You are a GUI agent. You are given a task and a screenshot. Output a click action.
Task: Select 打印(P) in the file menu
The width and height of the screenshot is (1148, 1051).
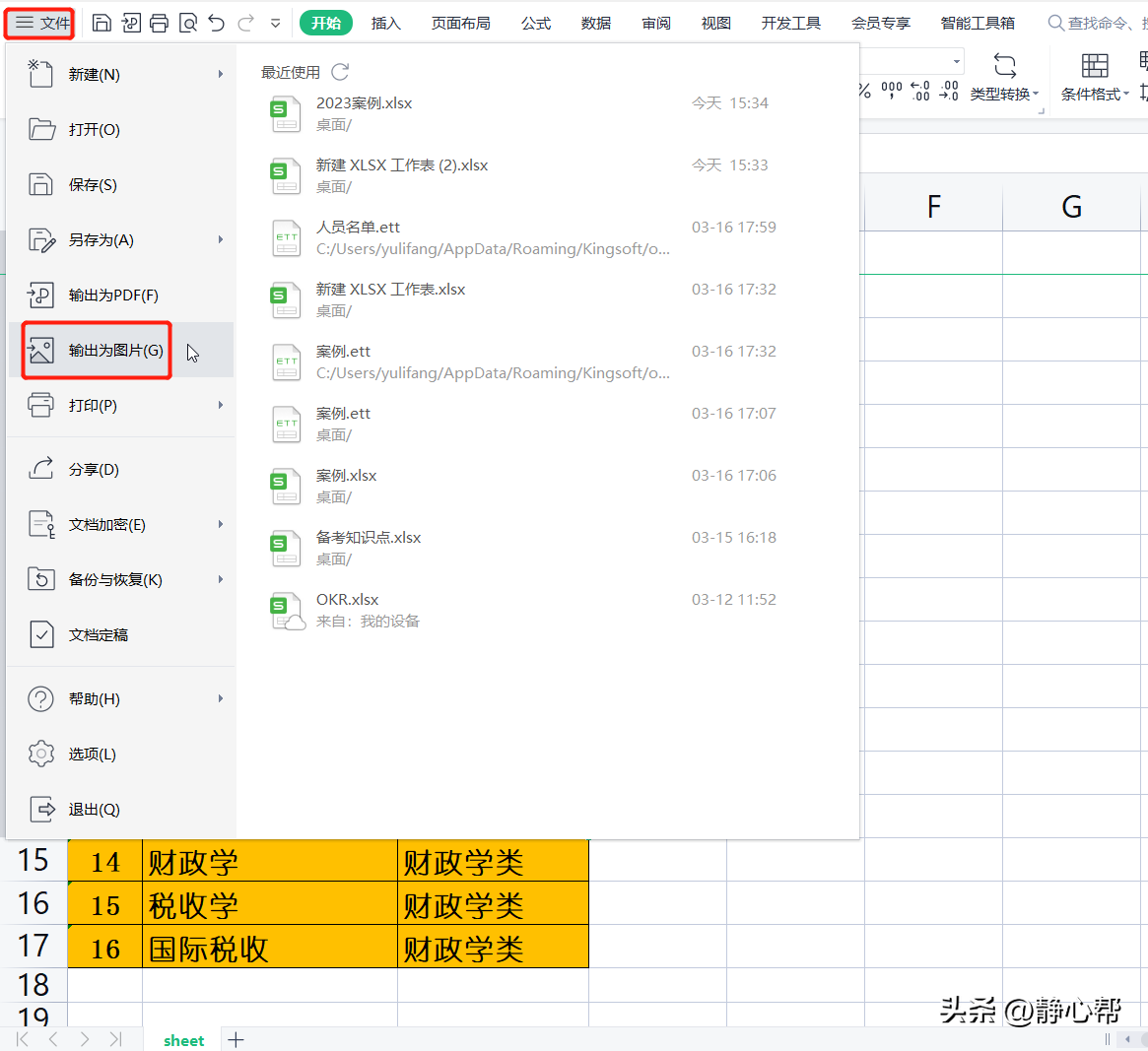pos(121,406)
